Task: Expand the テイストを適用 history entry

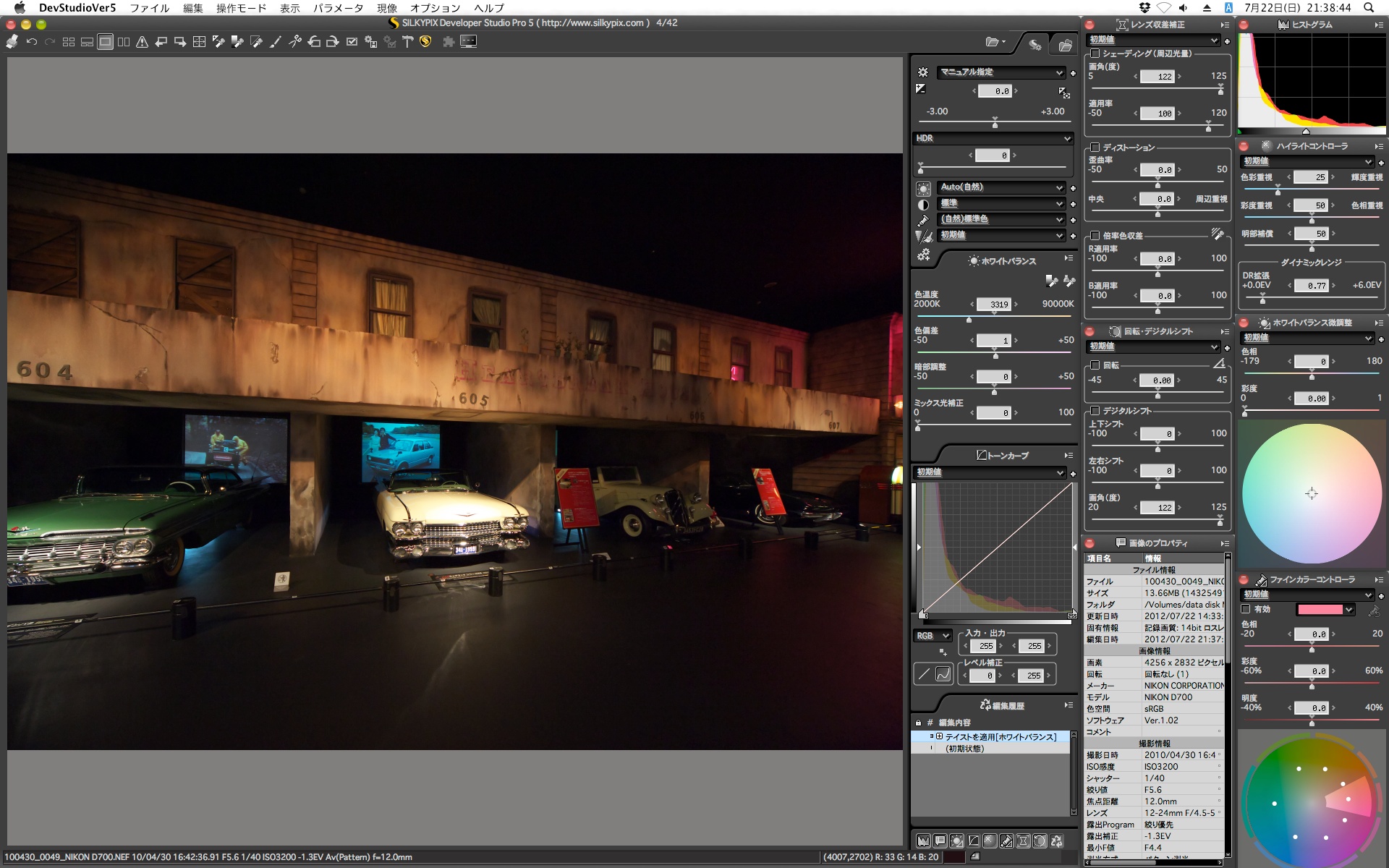Action: [x=939, y=736]
